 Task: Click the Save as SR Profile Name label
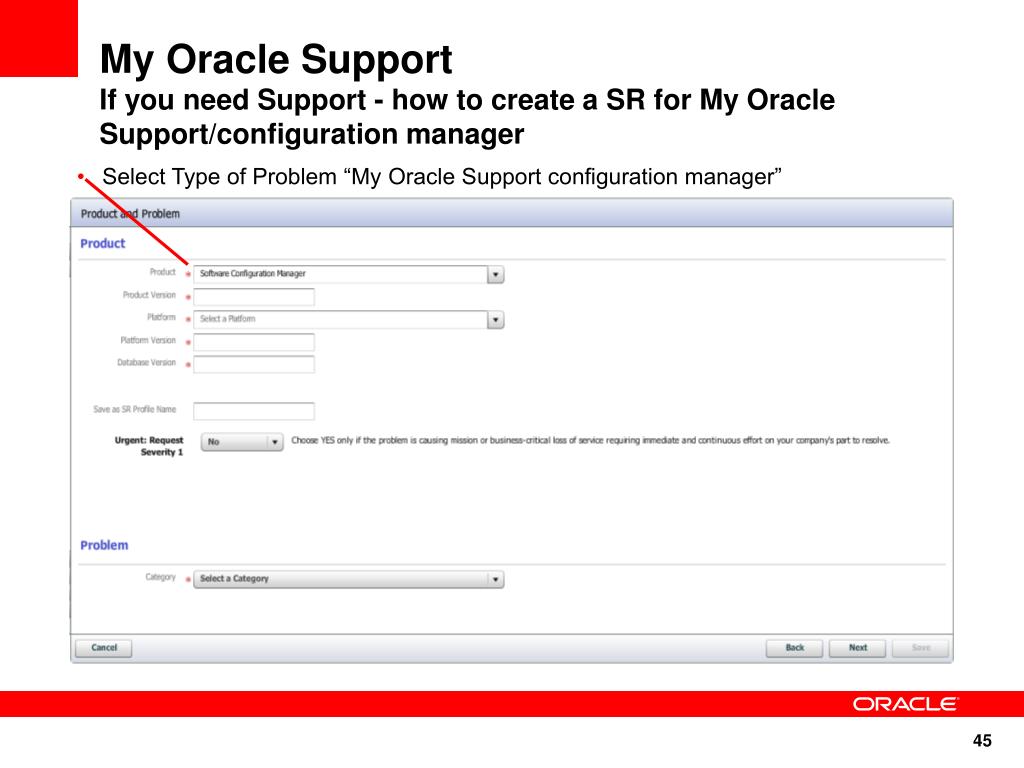135,409
